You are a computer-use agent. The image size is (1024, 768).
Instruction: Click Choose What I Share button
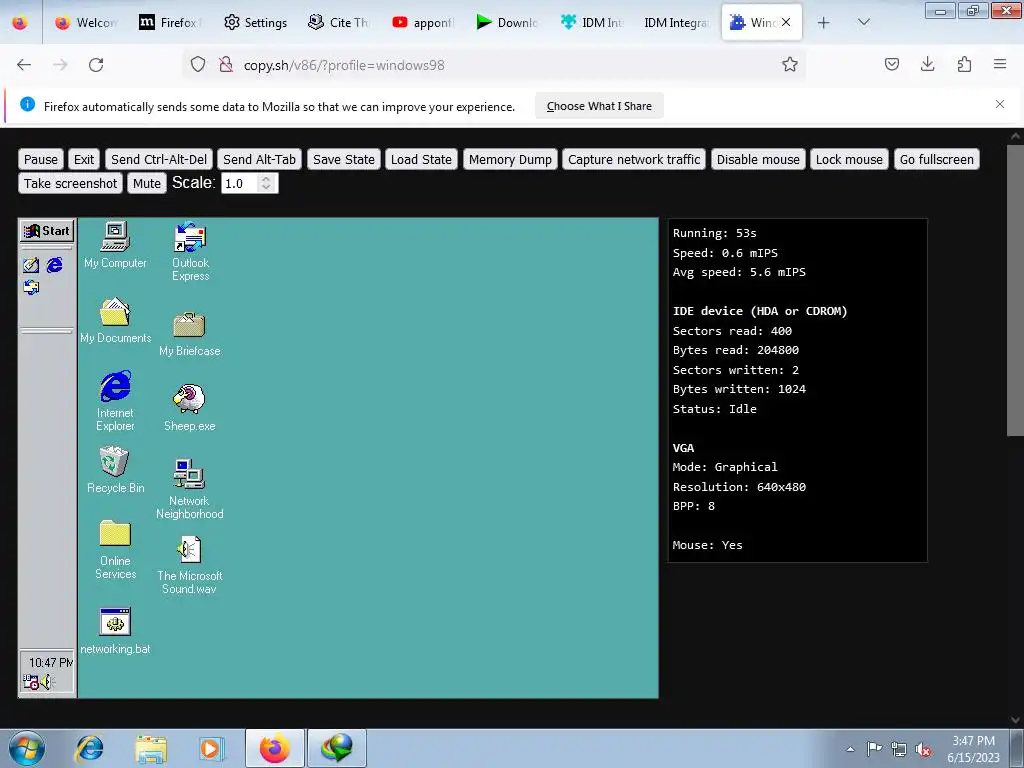599,106
